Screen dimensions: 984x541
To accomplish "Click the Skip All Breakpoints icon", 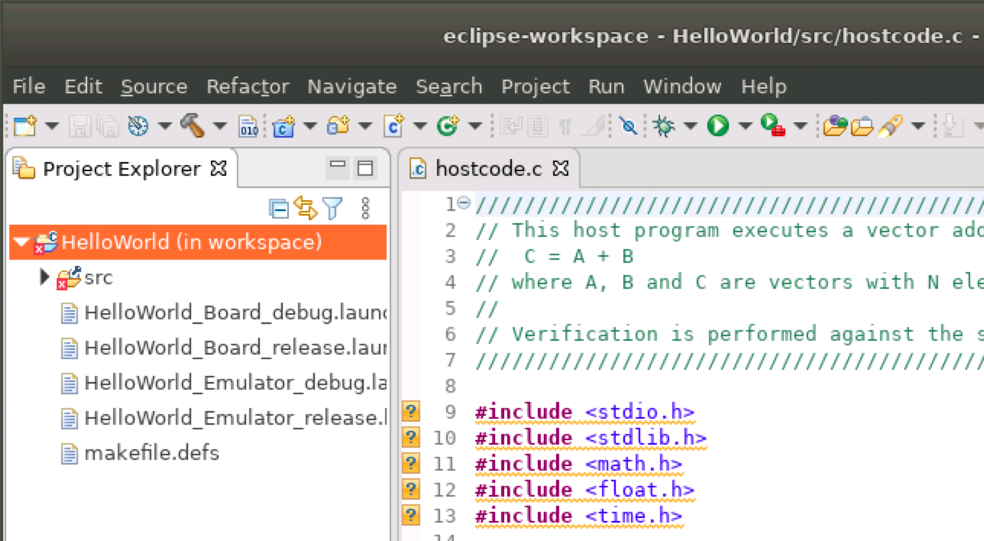I will click(x=627, y=125).
